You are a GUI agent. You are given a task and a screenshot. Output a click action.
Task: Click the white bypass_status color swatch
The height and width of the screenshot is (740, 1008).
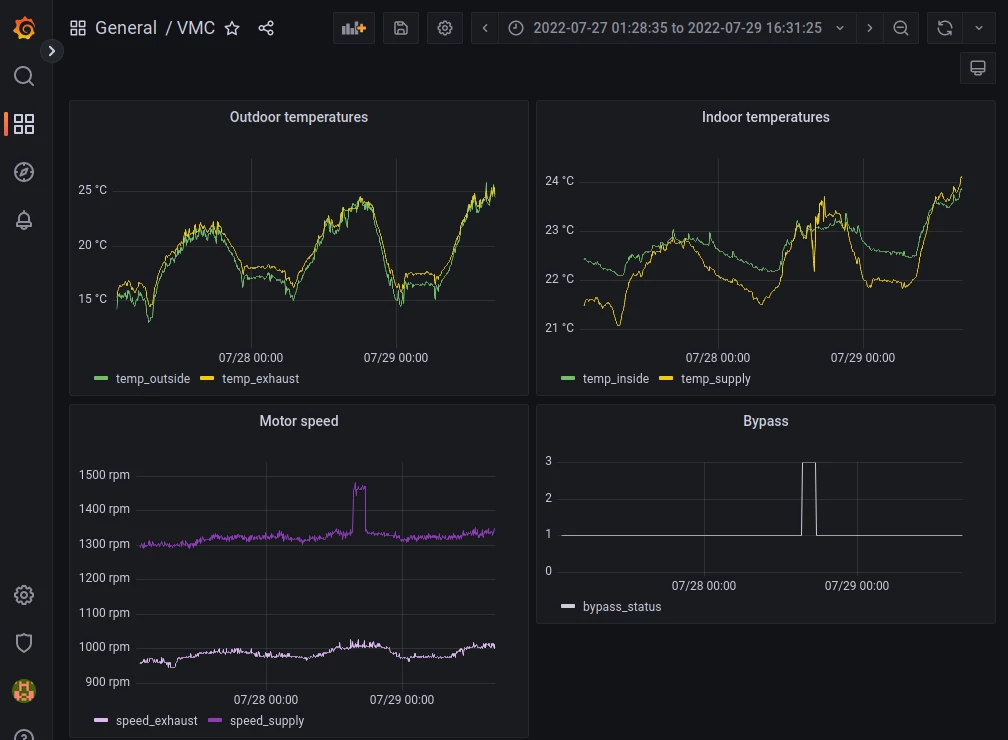click(x=568, y=606)
